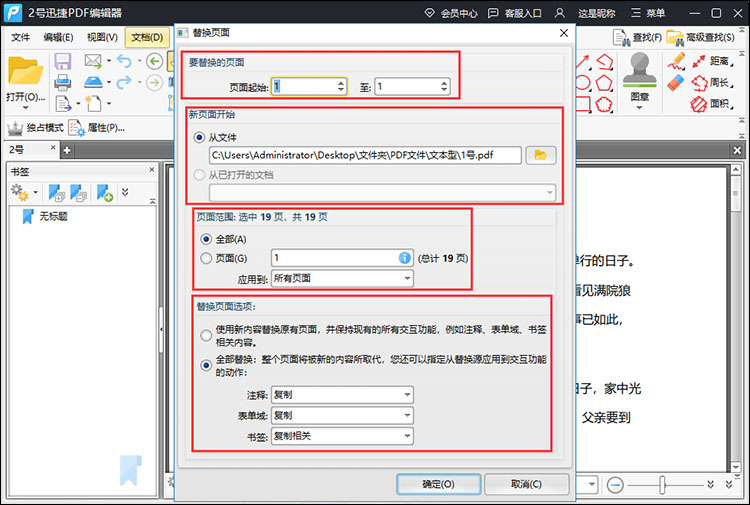Close the Bookmarks (书签) panel
Image resolution: width=750 pixels, height=505 pixels.
point(152,170)
